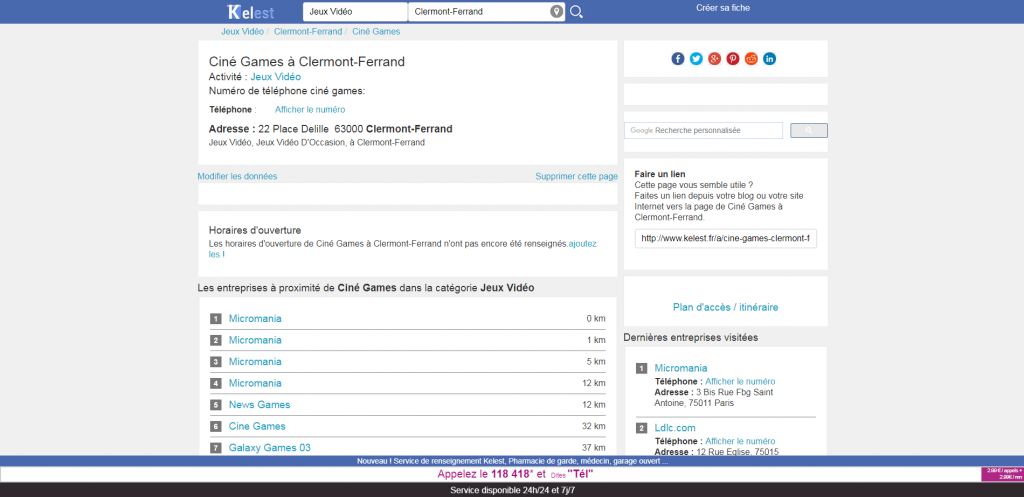Open Micromania at 0 km
This screenshot has width=1024, height=497.
[255, 319]
